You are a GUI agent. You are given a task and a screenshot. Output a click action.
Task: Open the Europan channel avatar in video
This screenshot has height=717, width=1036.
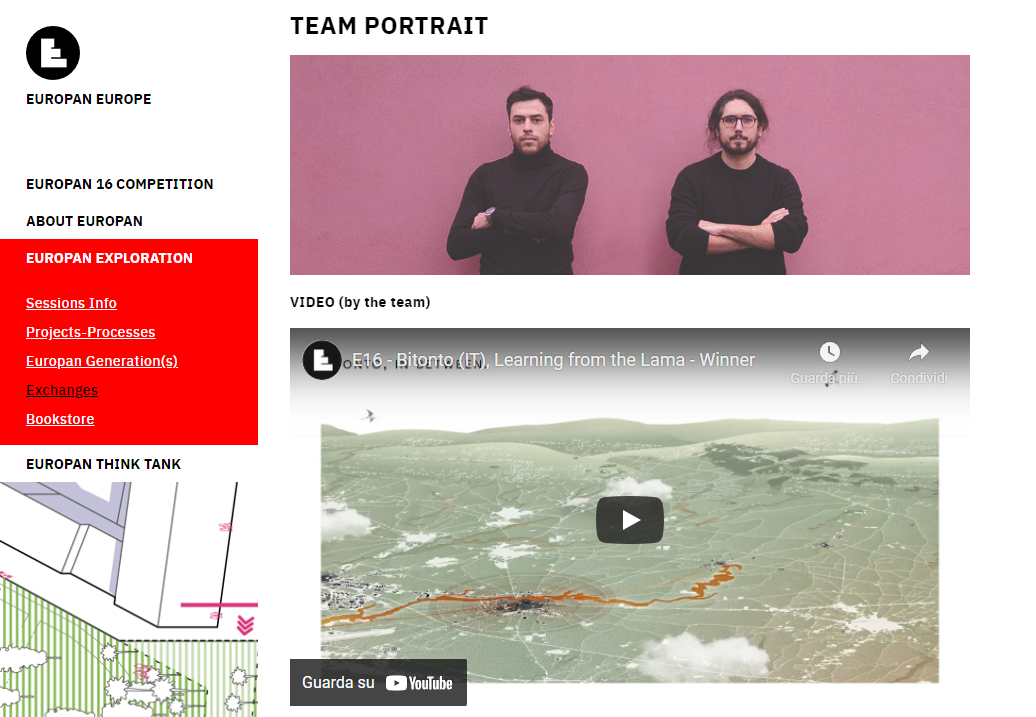[x=322, y=360]
